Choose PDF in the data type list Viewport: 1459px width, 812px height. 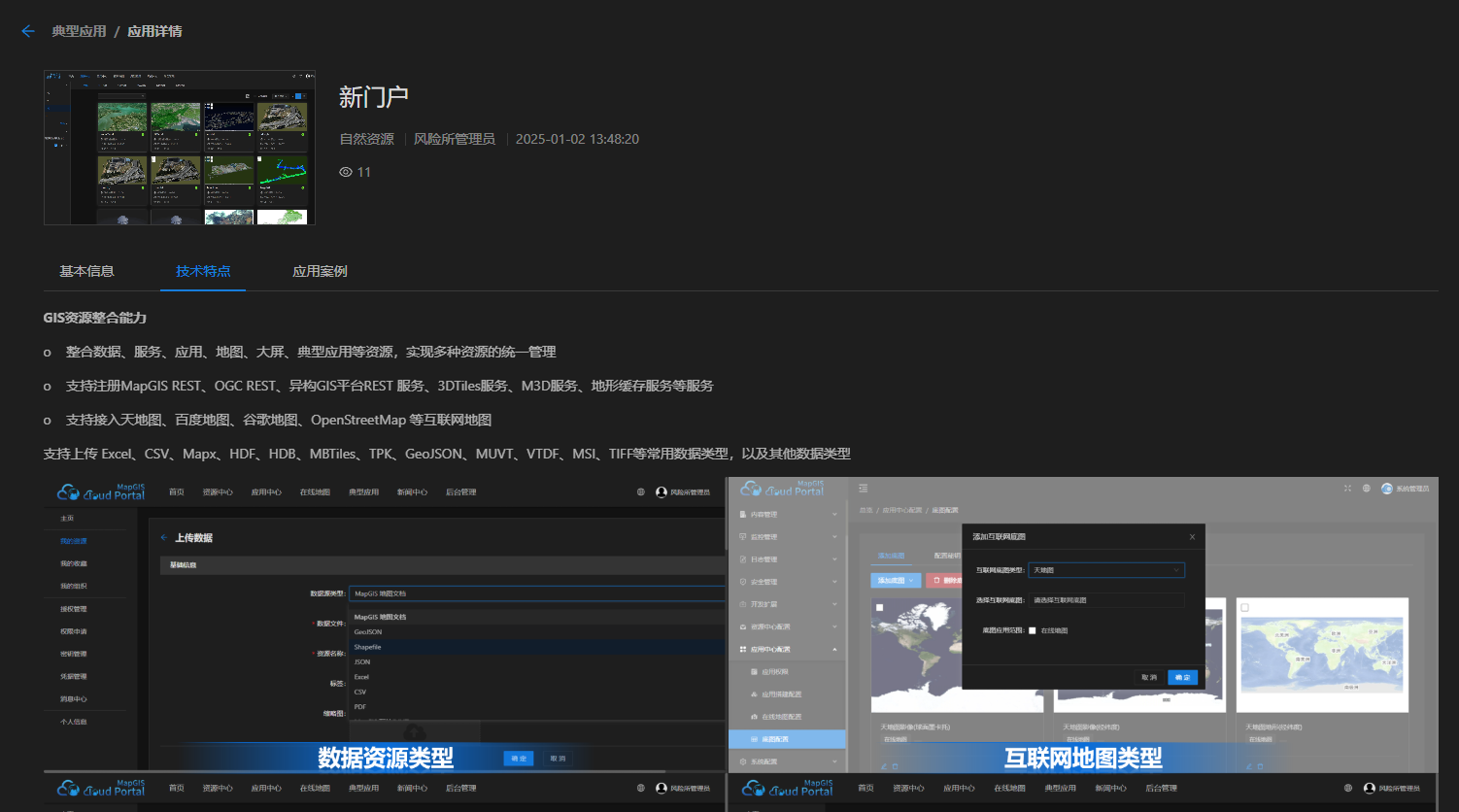[x=359, y=707]
